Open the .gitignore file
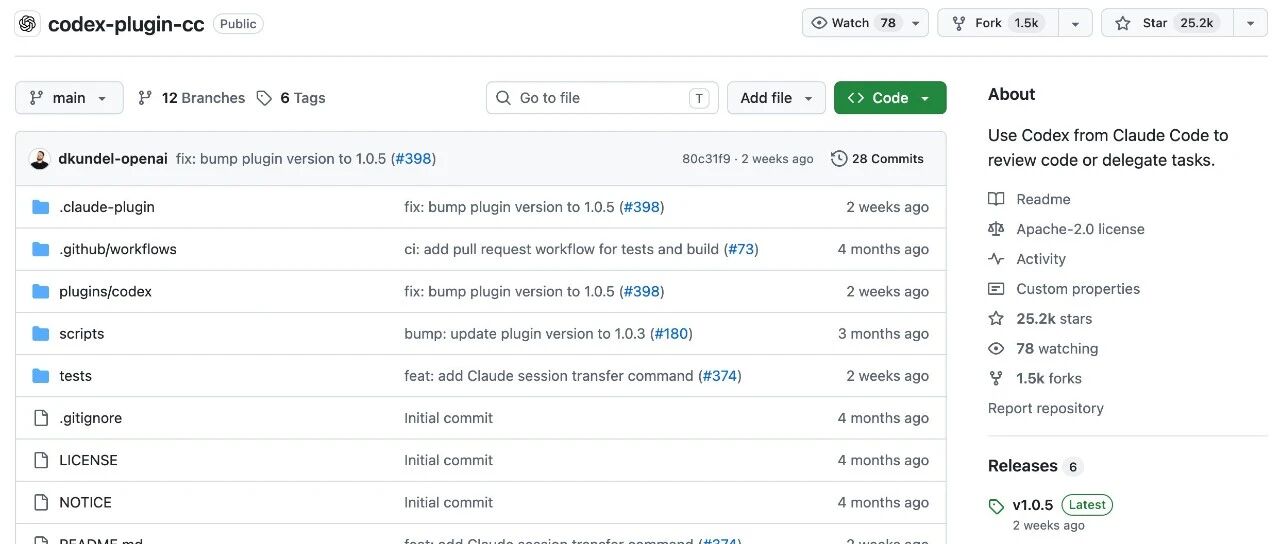This screenshot has height=544, width=1280. tap(90, 418)
